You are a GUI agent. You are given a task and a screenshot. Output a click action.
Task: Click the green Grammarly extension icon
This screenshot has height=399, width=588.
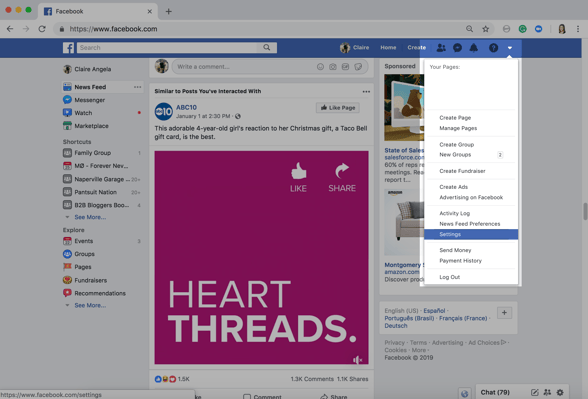click(x=522, y=29)
